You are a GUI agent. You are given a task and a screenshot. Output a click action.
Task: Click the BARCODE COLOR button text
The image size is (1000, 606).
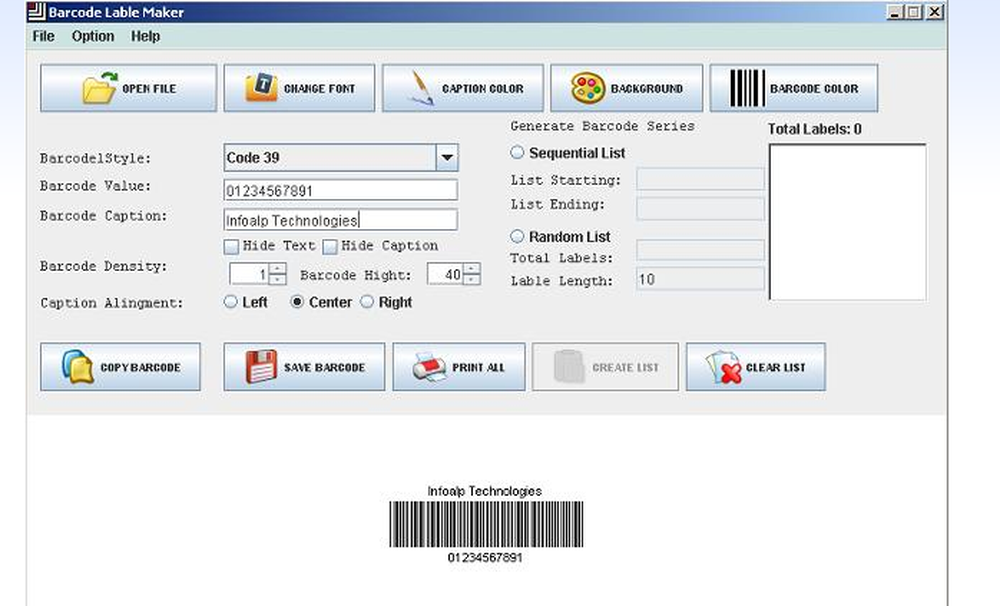point(814,89)
